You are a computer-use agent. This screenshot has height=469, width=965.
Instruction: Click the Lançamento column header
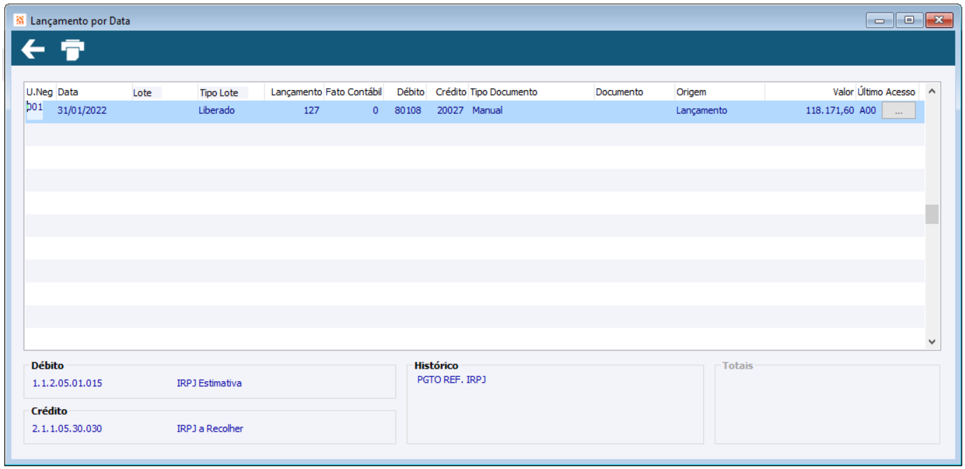294,92
